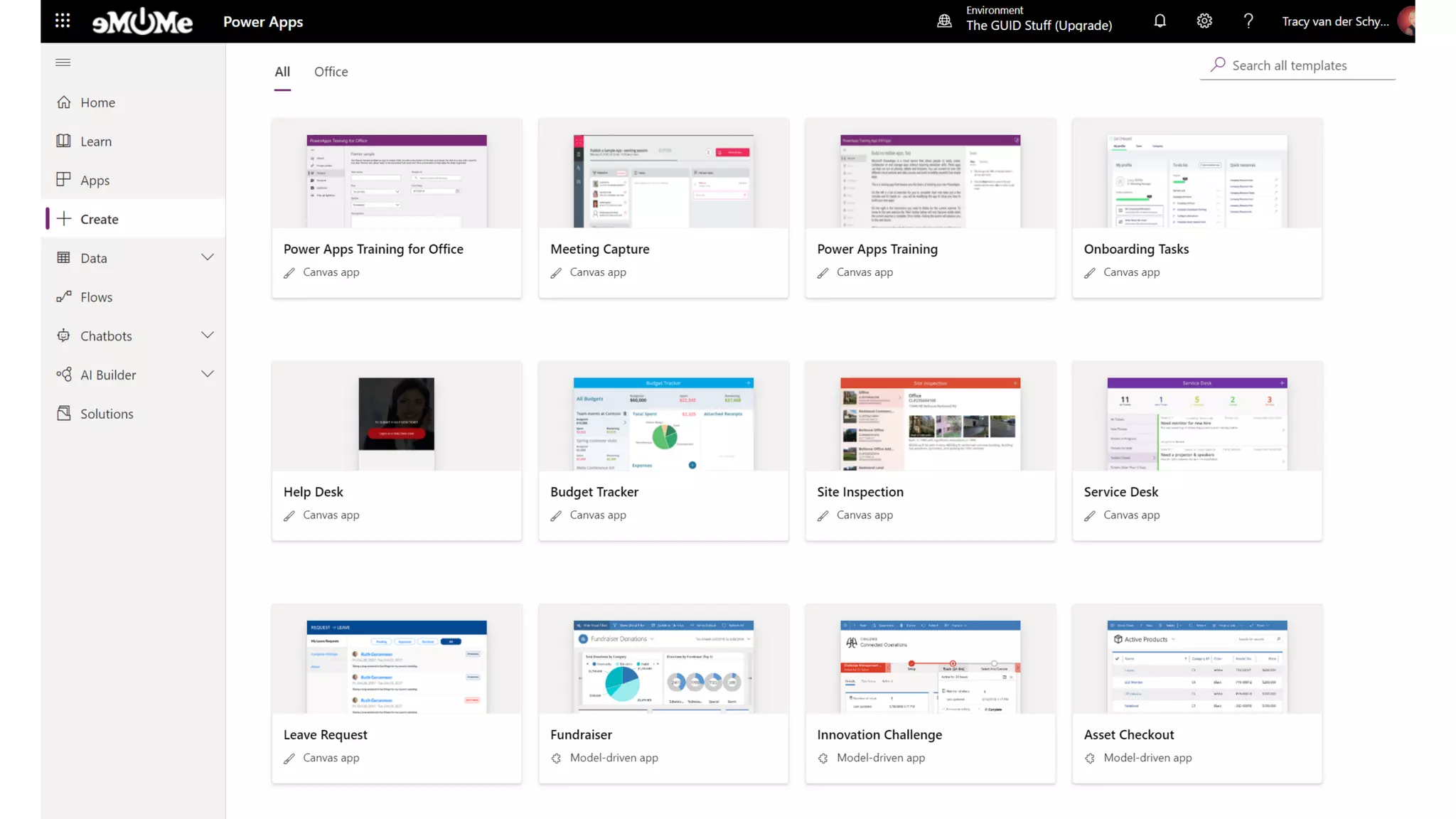The width and height of the screenshot is (1456, 819).
Task: Click the notifications bell icon
Action: point(1160,21)
